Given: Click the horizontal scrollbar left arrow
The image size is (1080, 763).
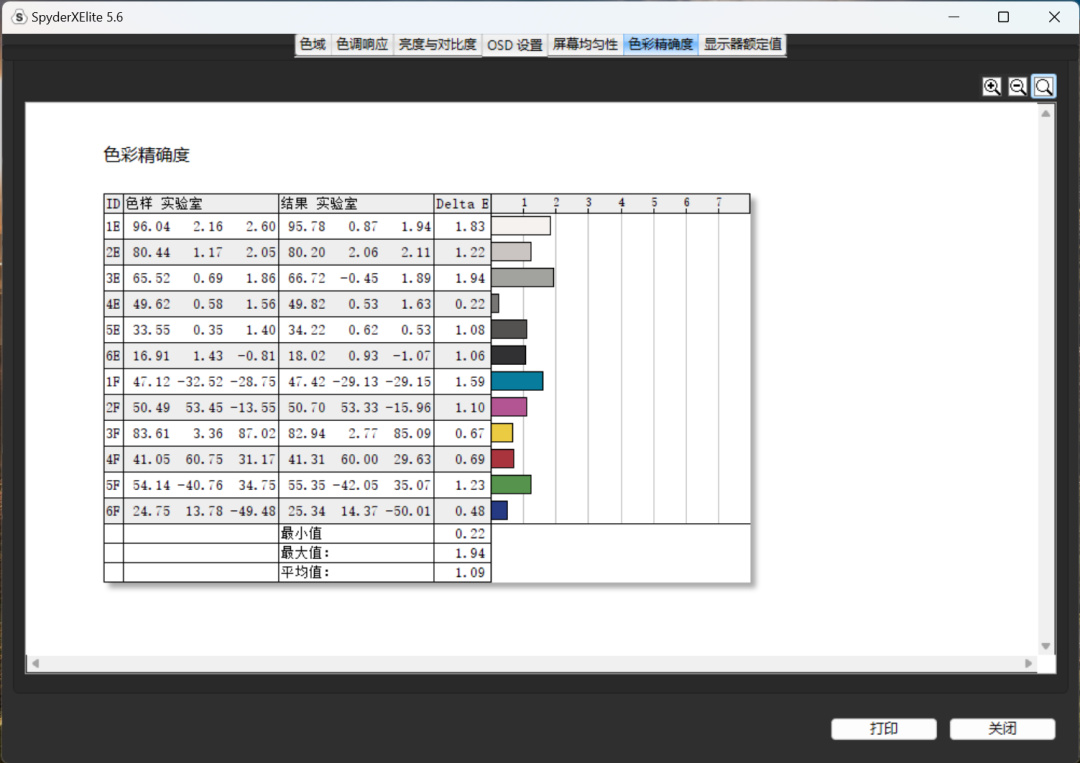Looking at the screenshot, I should click(x=35, y=663).
